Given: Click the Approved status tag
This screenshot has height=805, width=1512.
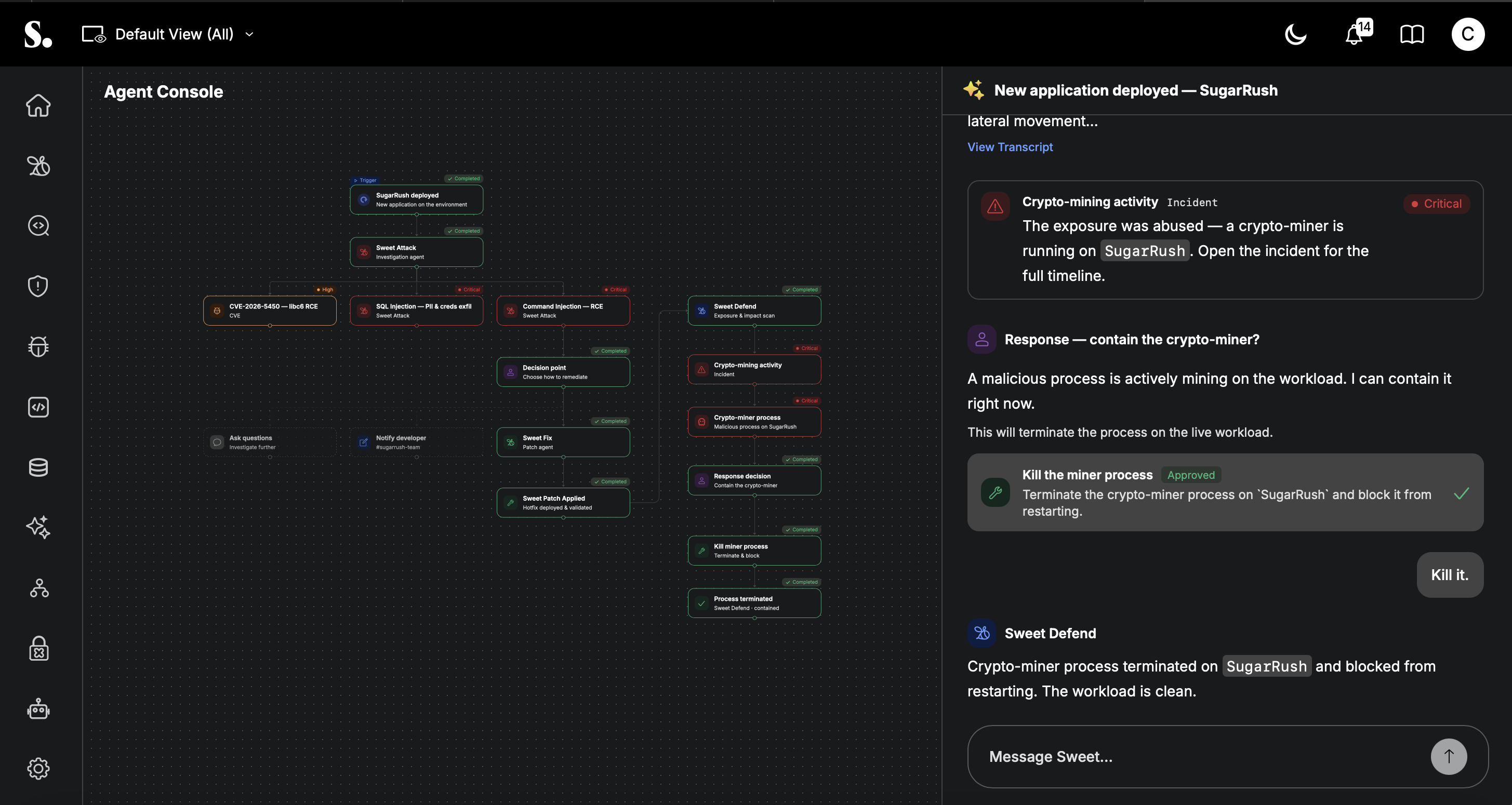Looking at the screenshot, I should point(1191,475).
